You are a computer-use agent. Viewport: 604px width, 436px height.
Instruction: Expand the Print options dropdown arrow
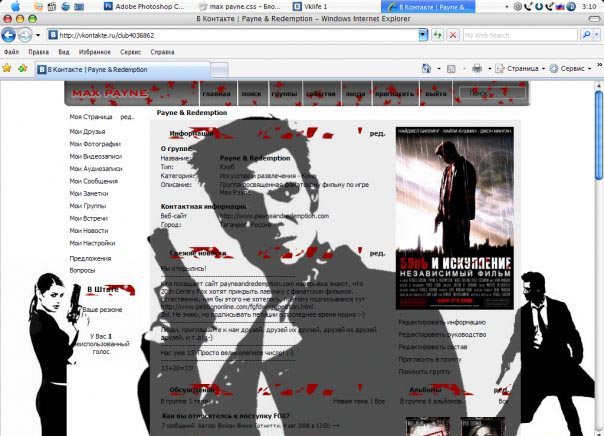490,69
